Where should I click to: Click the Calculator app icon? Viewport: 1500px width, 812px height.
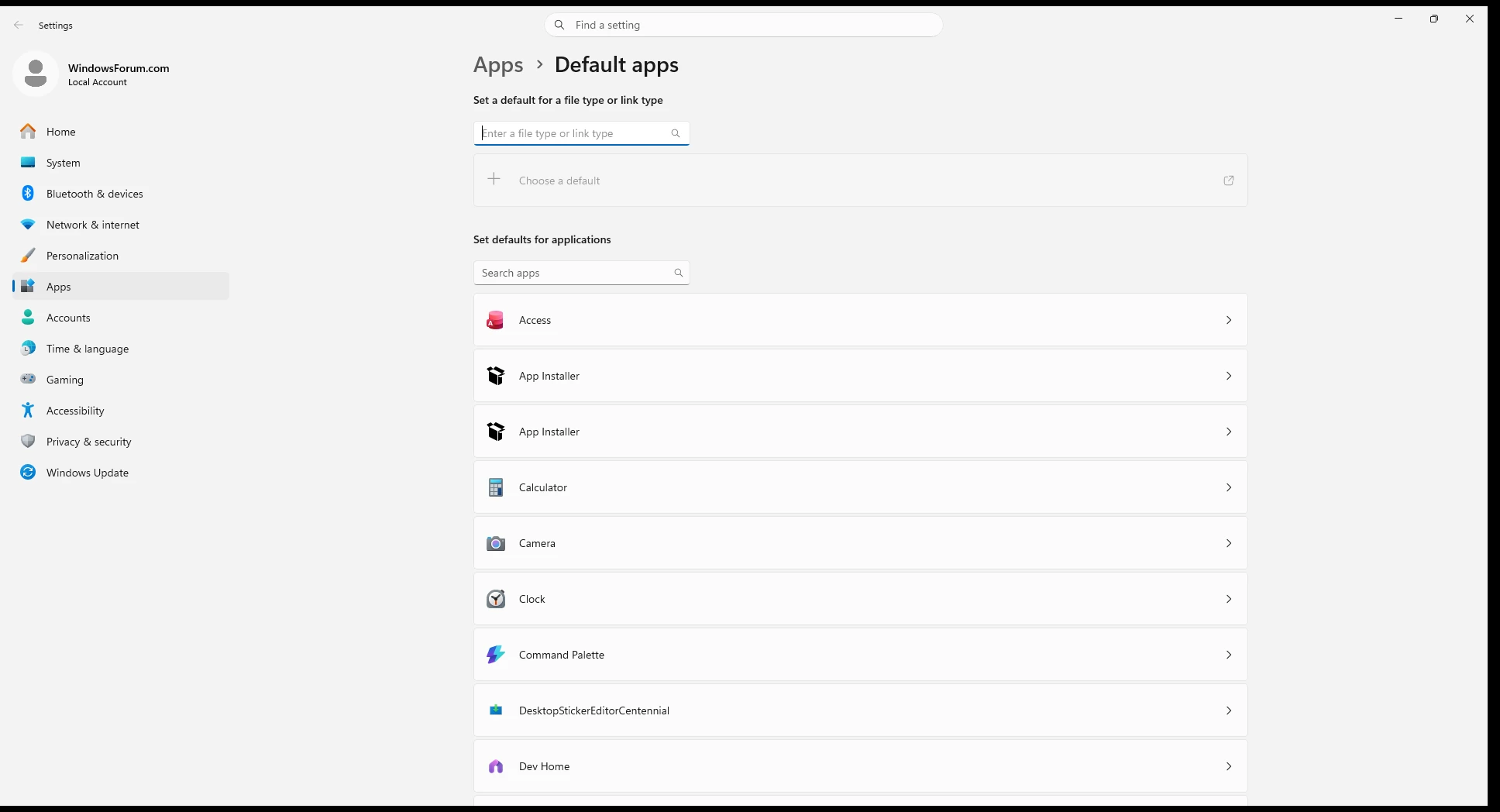[496, 487]
